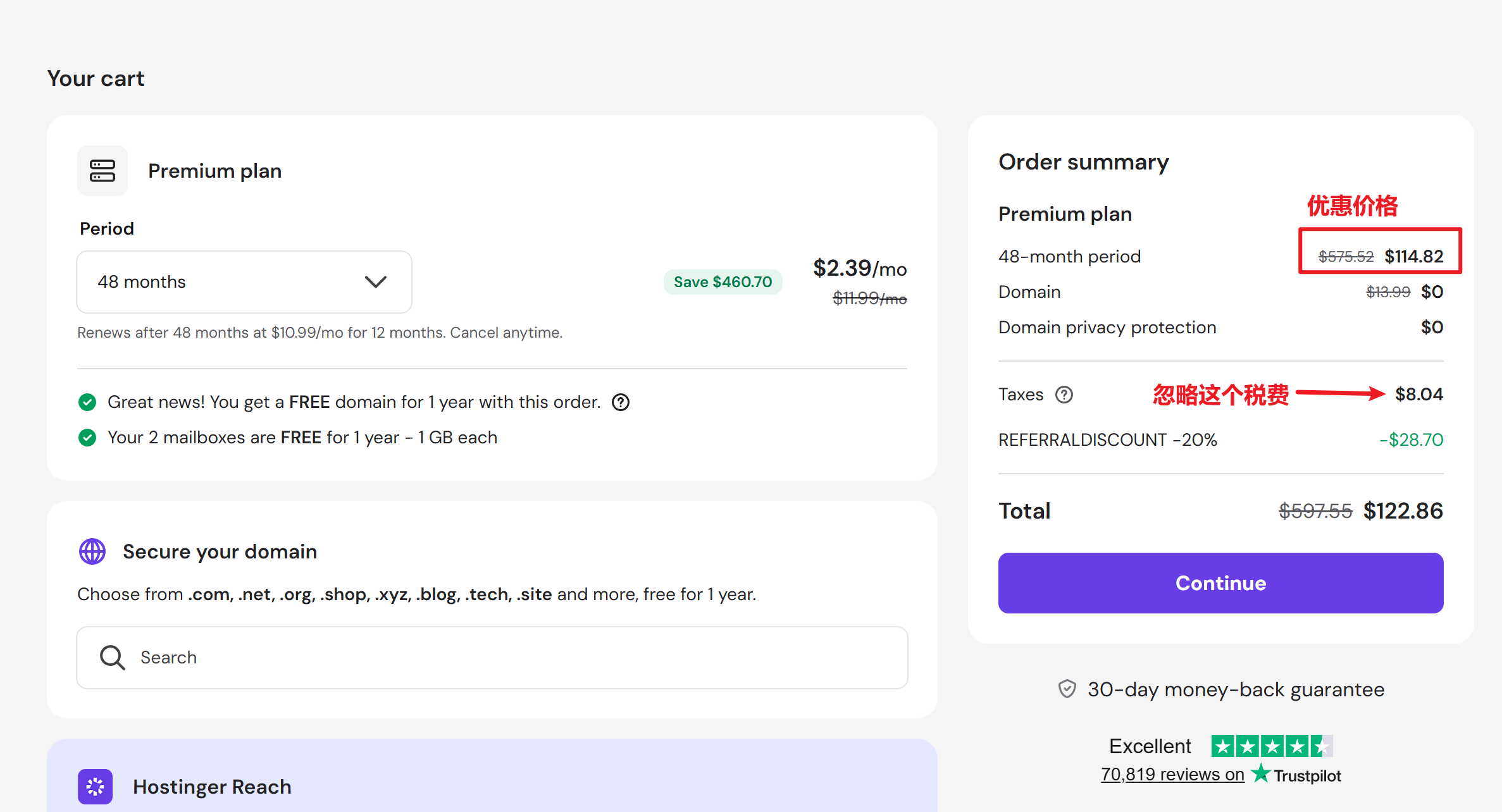Click the $122.86 total price
This screenshot has width=1502, height=812.
[x=1403, y=511]
